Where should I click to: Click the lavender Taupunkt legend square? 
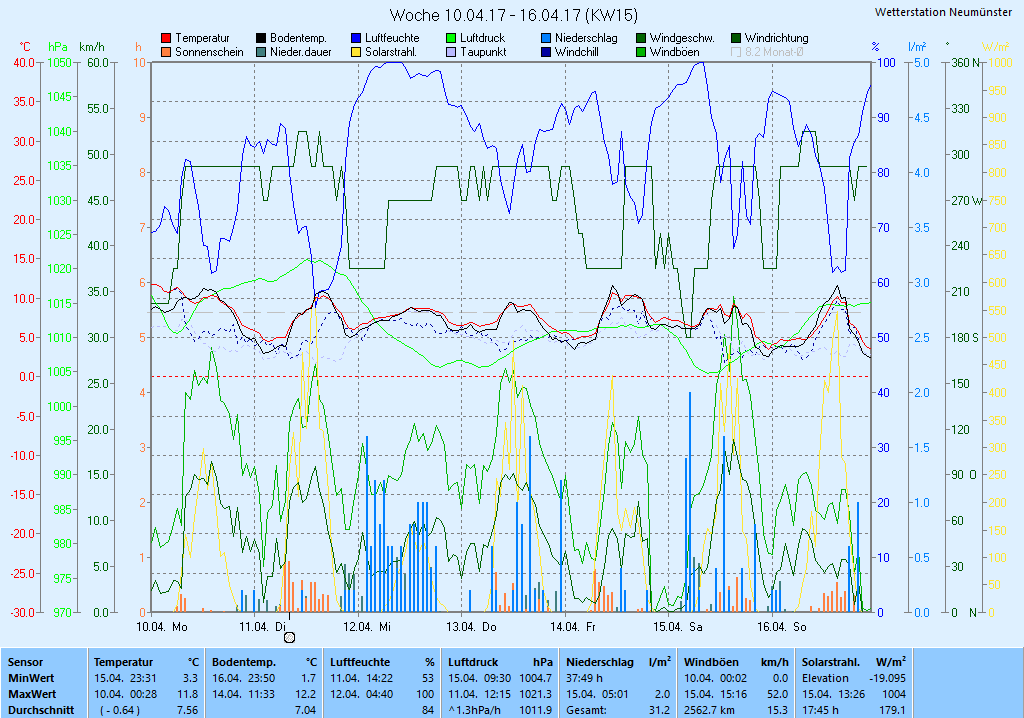click(451, 52)
